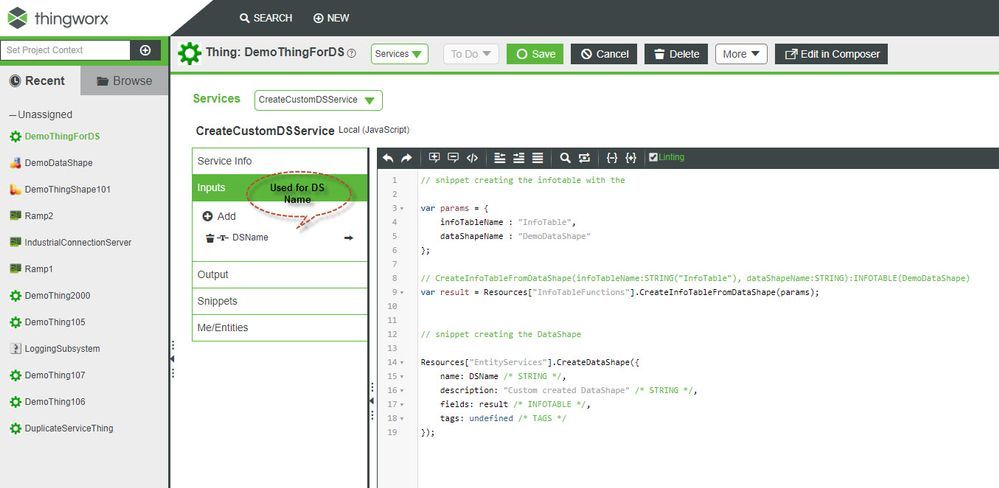Click the uncomment selection icon
Image resolution: width=999 pixels, height=488 pixels.
[x=453, y=158]
